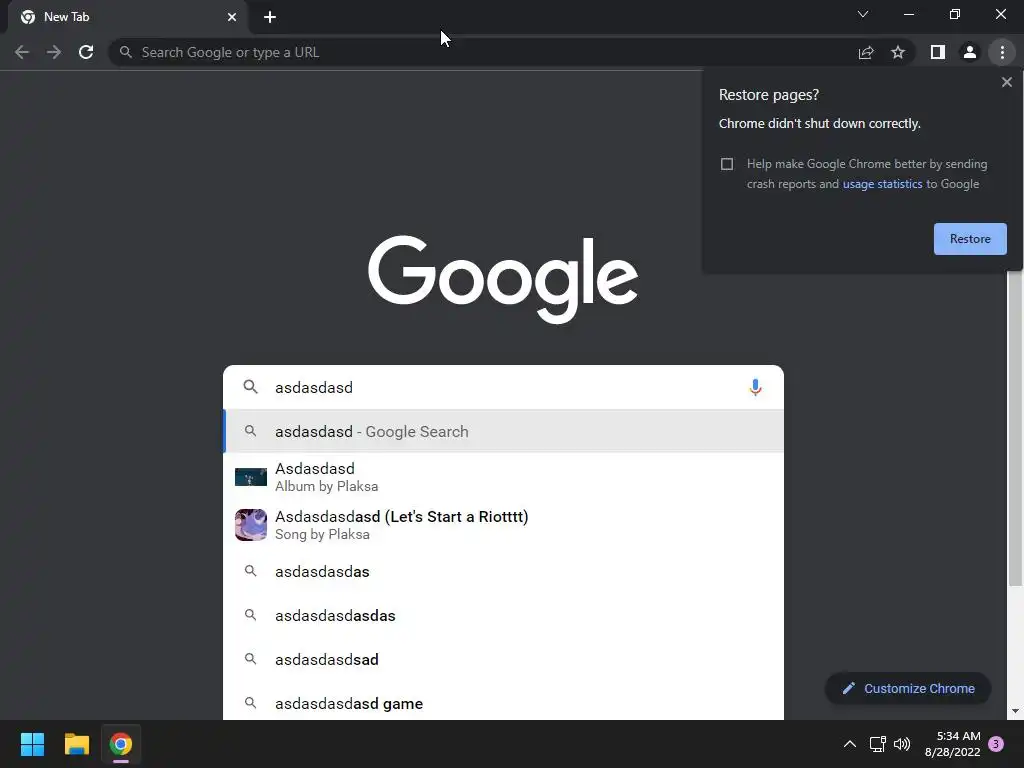Viewport: 1024px width, 768px height.
Task: Dismiss the Restore pages popup
Action: tap(1006, 82)
